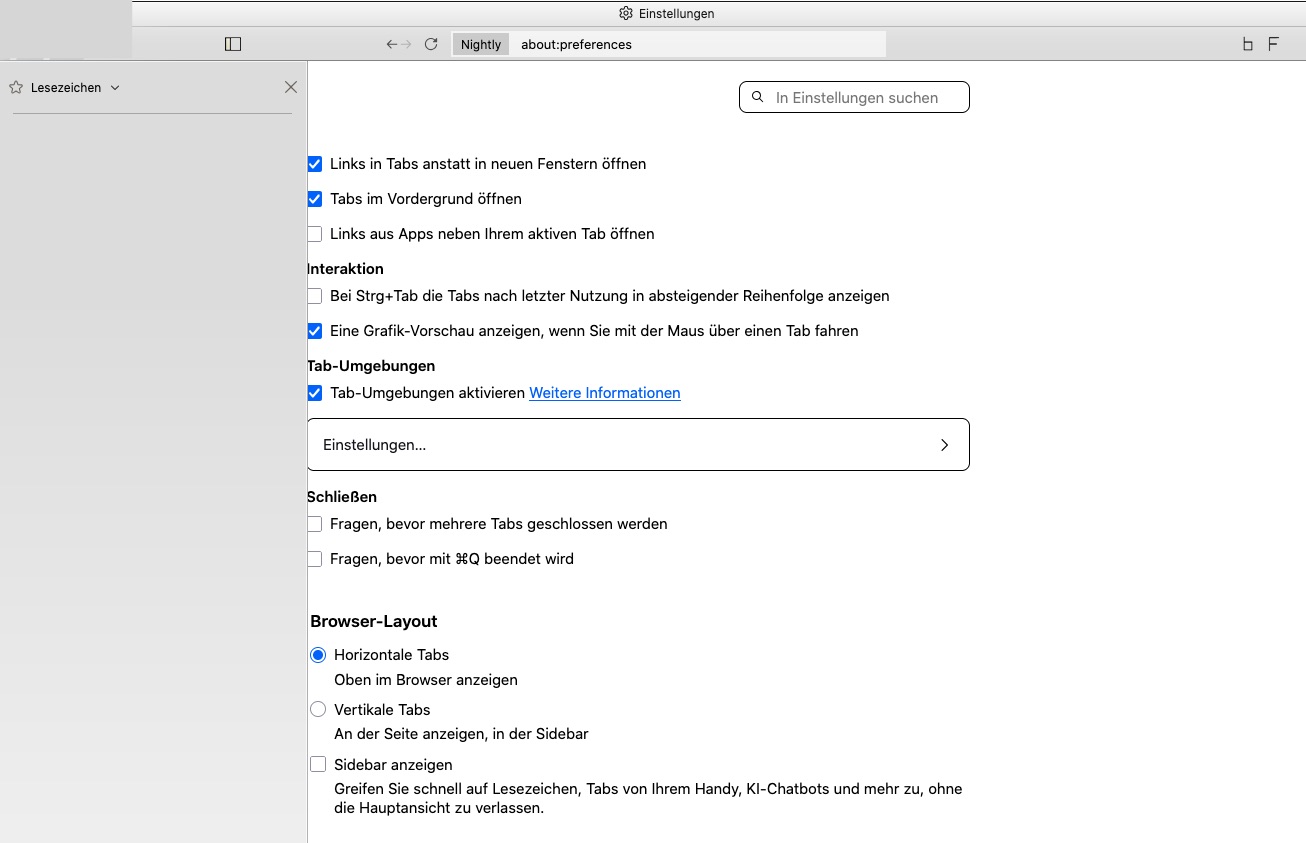Close the Lesezeichen sidebar panel
The image size is (1306, 843).
pos(291,87)
